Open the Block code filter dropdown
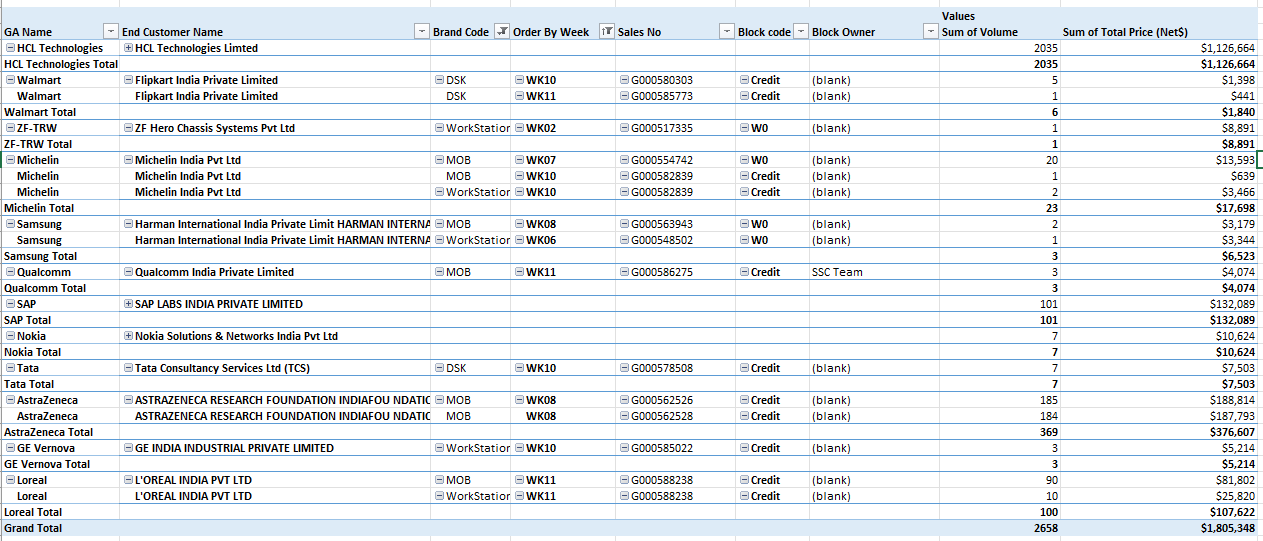This screenshot has height=541, width=1263. tap(801, 32)
